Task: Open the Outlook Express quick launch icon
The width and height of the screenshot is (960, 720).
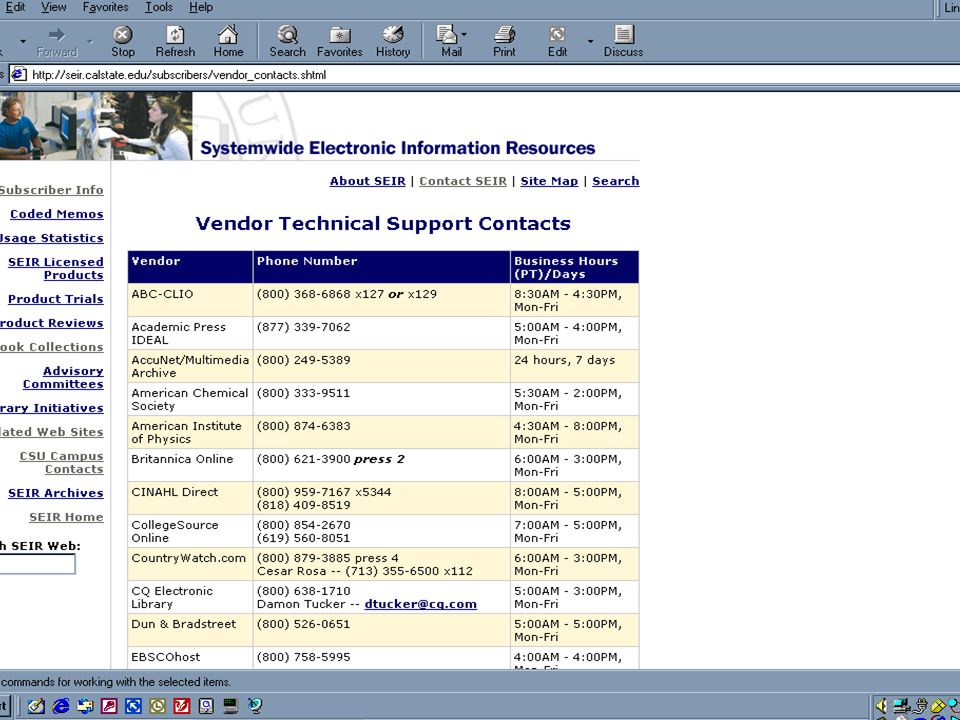Action: coord(85,706)
